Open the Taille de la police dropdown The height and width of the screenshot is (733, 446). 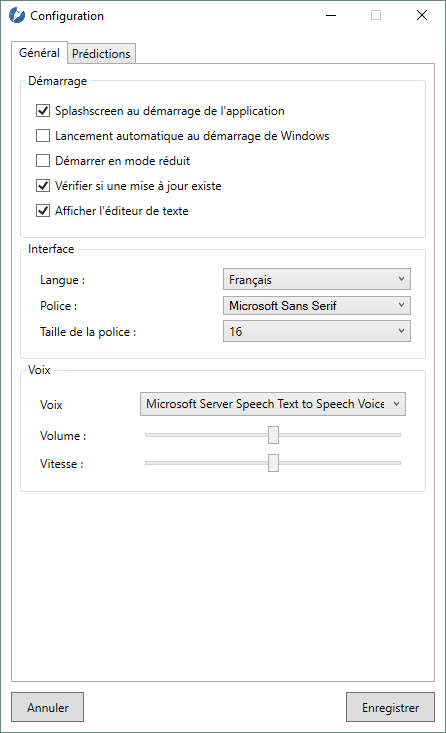[x=317, y=331]
